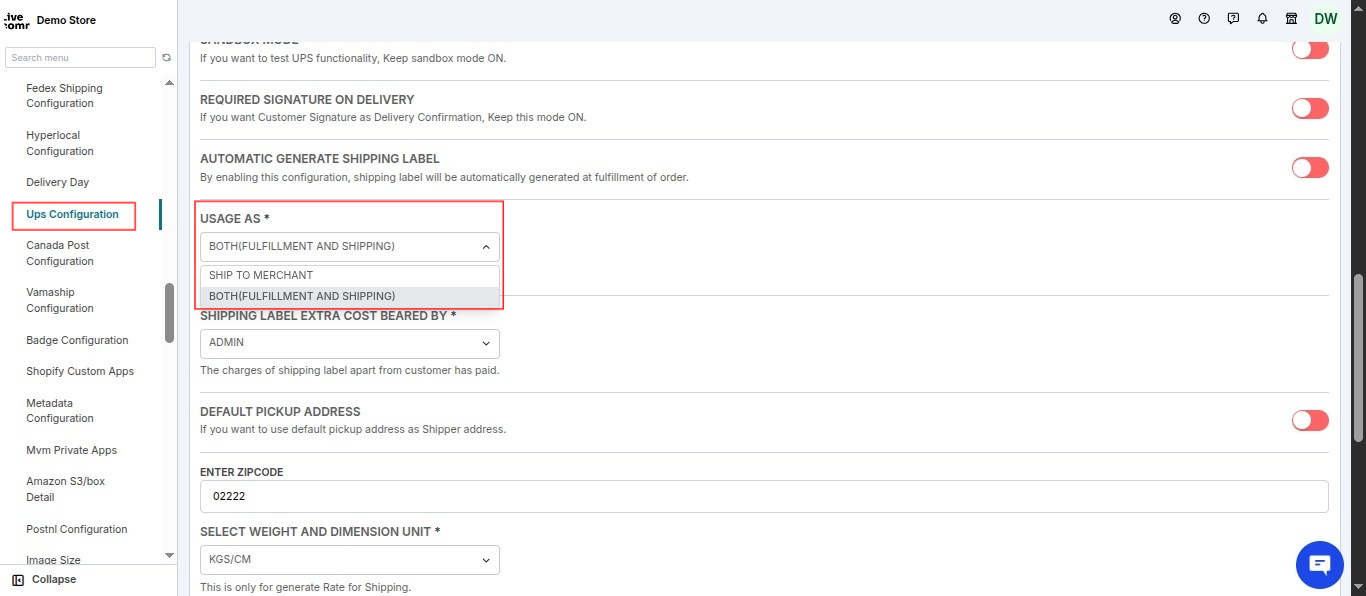Open the notifications bell
Image resolution: width=1366 pixels, height=596 pixels.
click(1262, 19)
